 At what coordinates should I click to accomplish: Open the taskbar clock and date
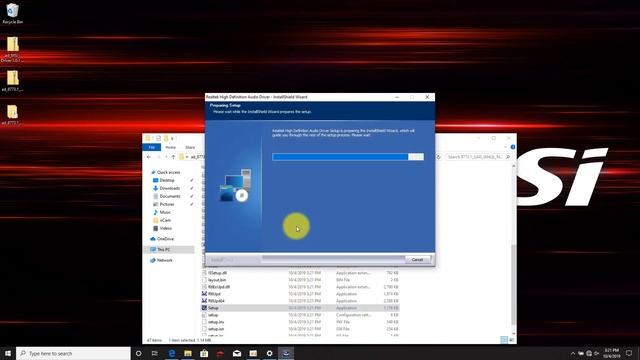coord(612,353)
